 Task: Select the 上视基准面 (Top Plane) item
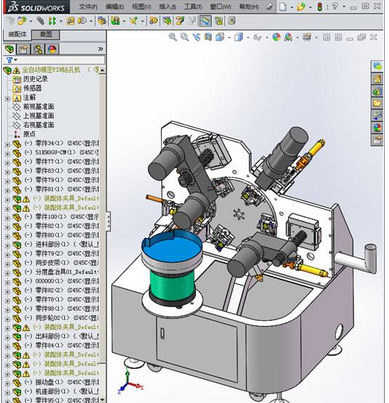[x=38, y=116]
